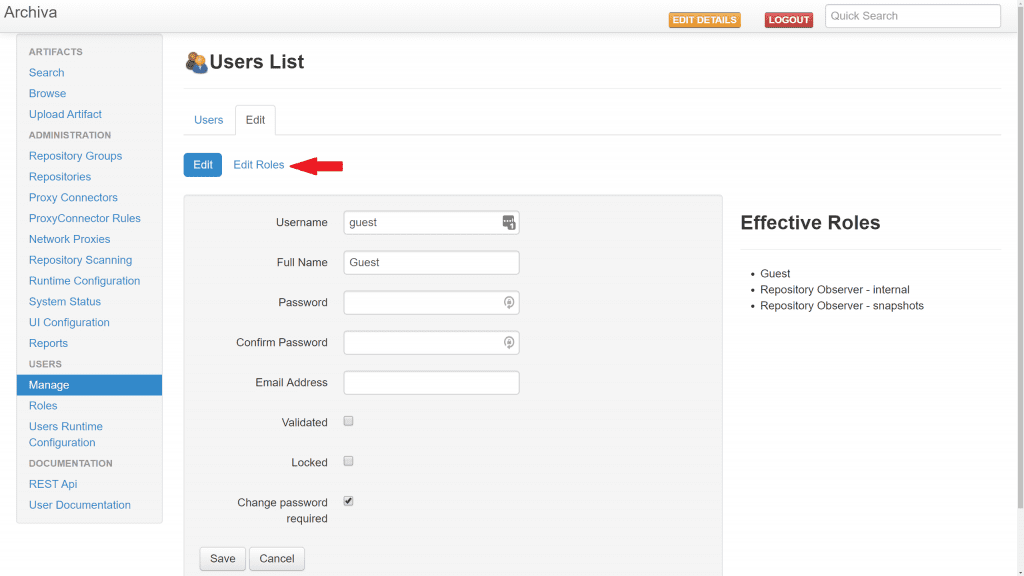Click into the Email Address field
The image size is (1024, 576).
click(431, 383)
